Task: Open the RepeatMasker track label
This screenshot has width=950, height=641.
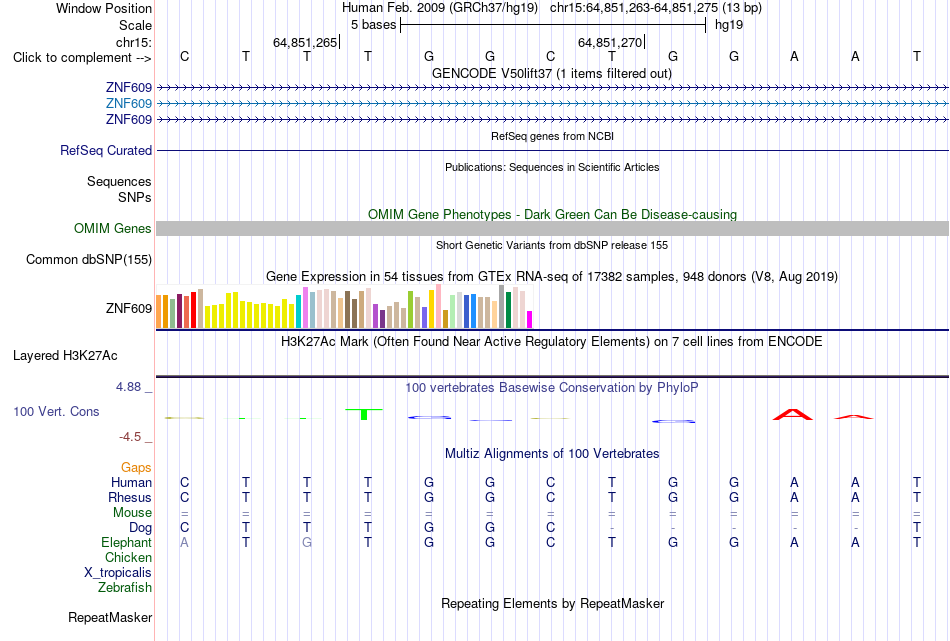Action: [110, 617]
